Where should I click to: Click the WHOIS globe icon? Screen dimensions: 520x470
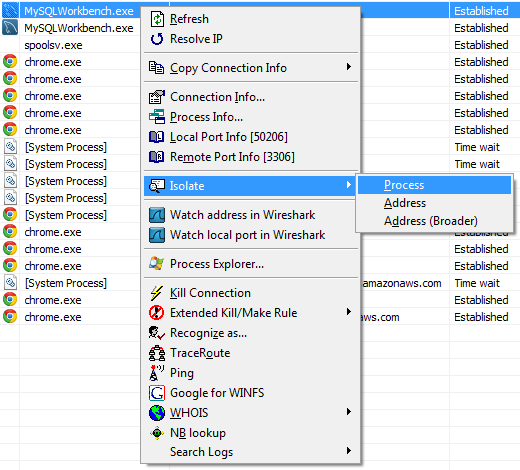157,413
